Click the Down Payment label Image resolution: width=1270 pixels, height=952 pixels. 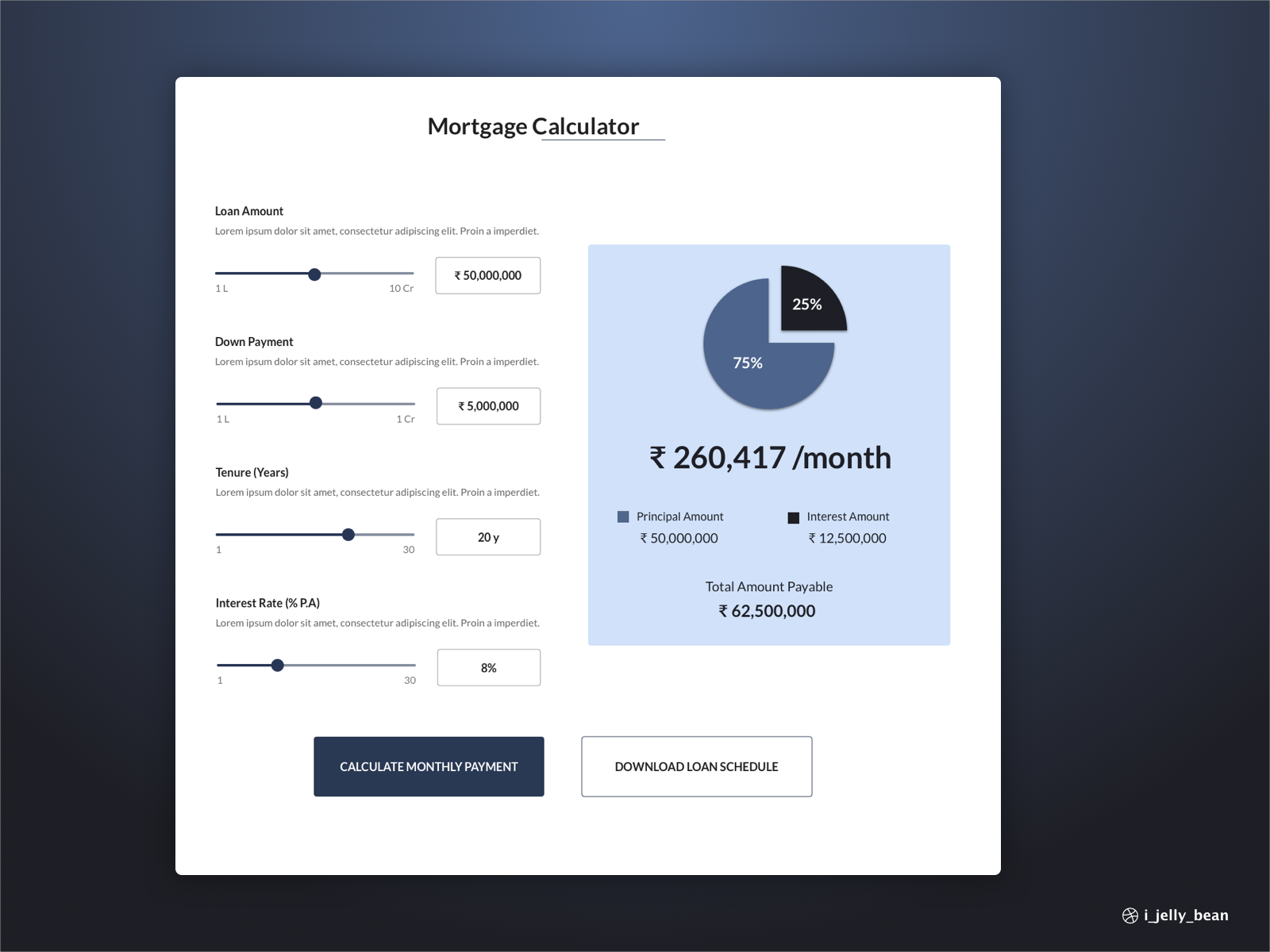pyautogui.click(x=254, y=342)
